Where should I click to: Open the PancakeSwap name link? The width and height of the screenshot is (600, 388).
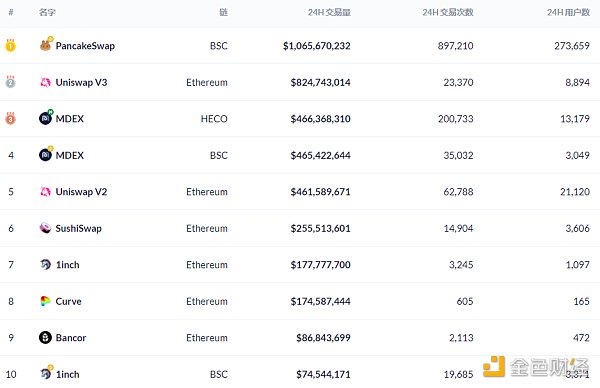(85, 46)
